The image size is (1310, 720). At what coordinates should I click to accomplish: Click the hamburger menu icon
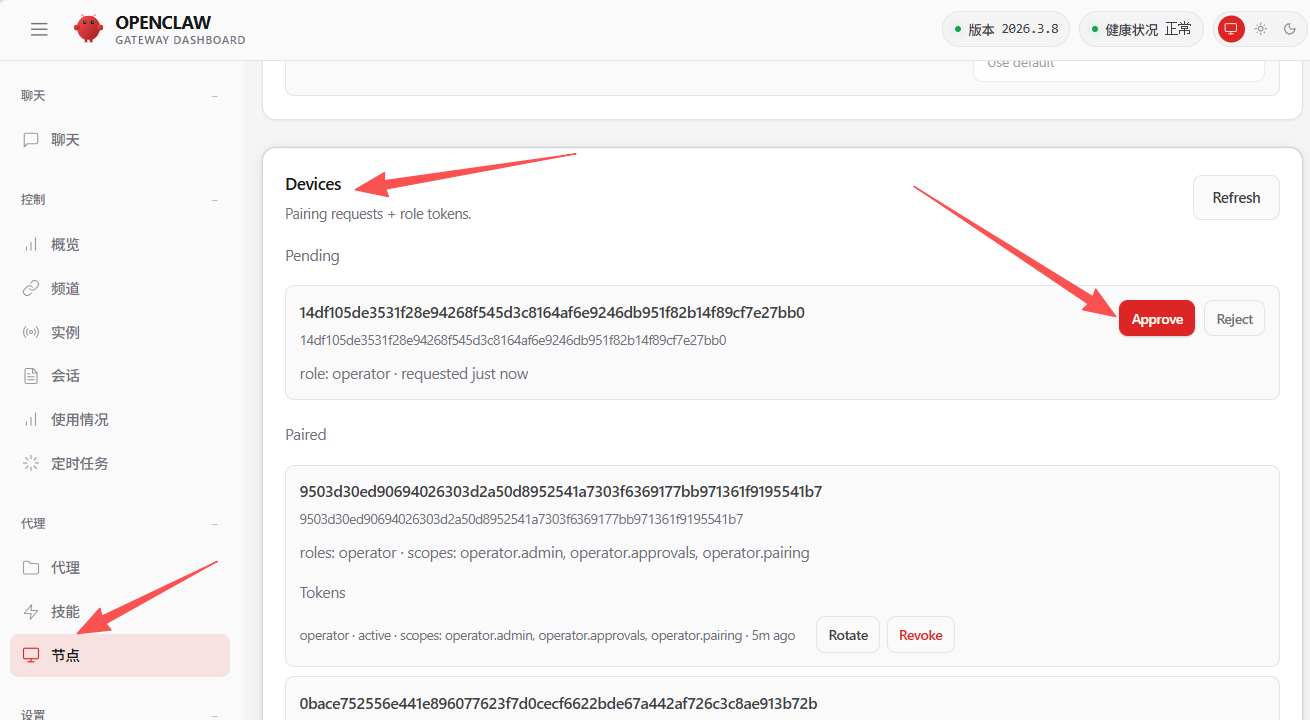[39, 29]
